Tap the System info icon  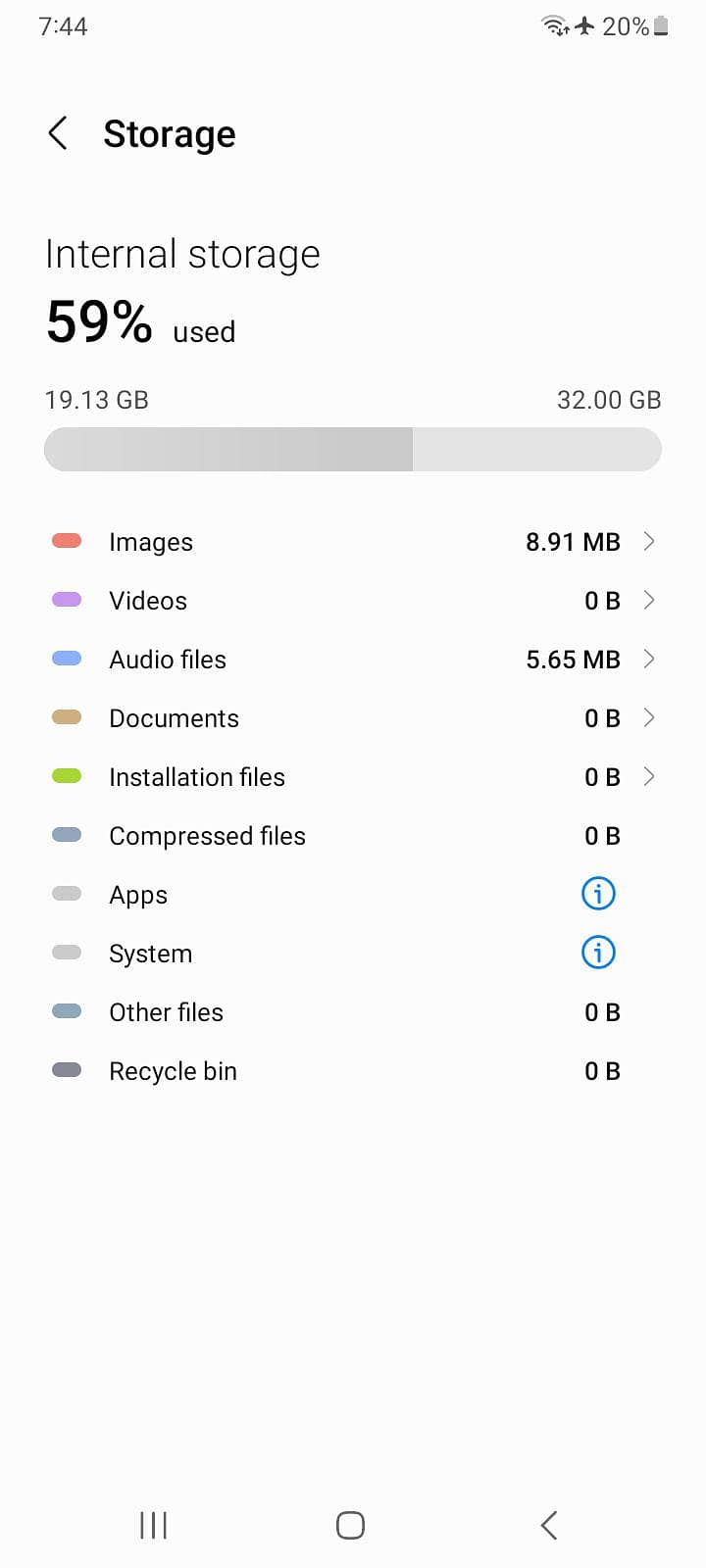[598, 953]
